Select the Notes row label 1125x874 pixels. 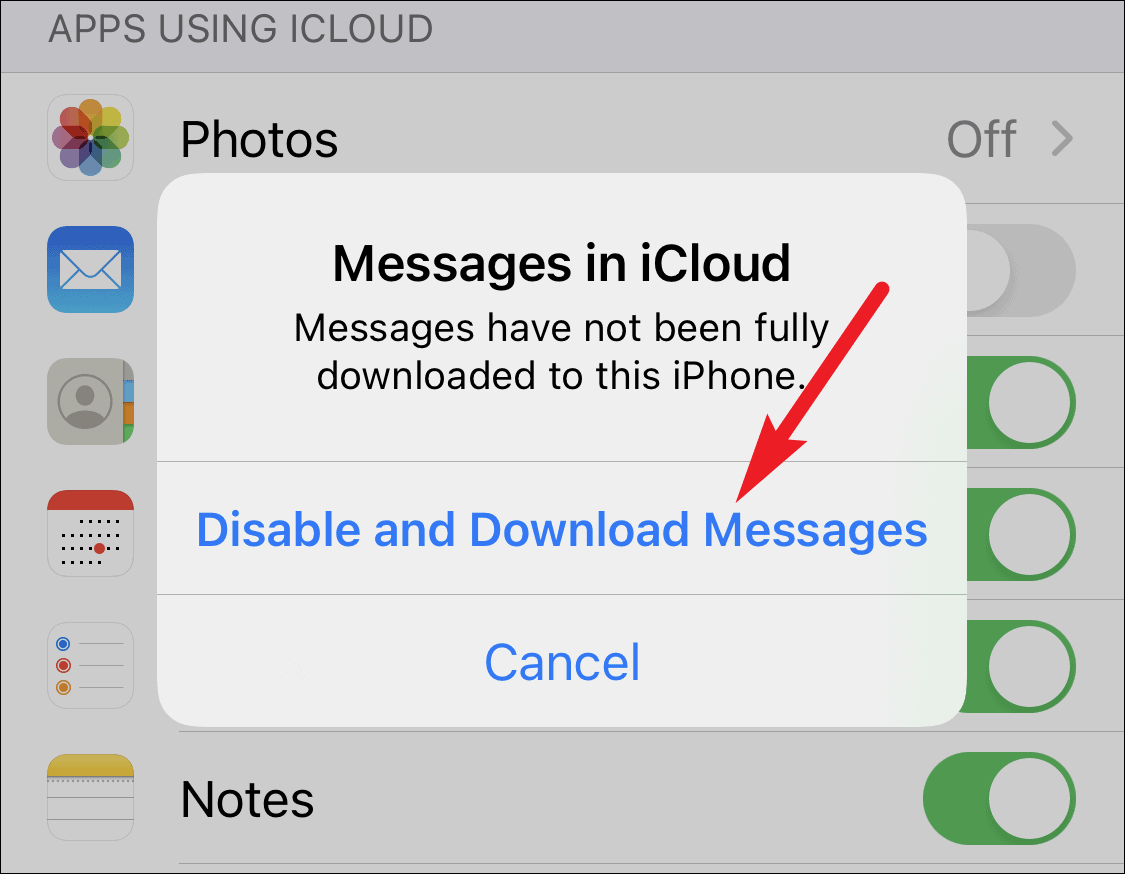248,799
